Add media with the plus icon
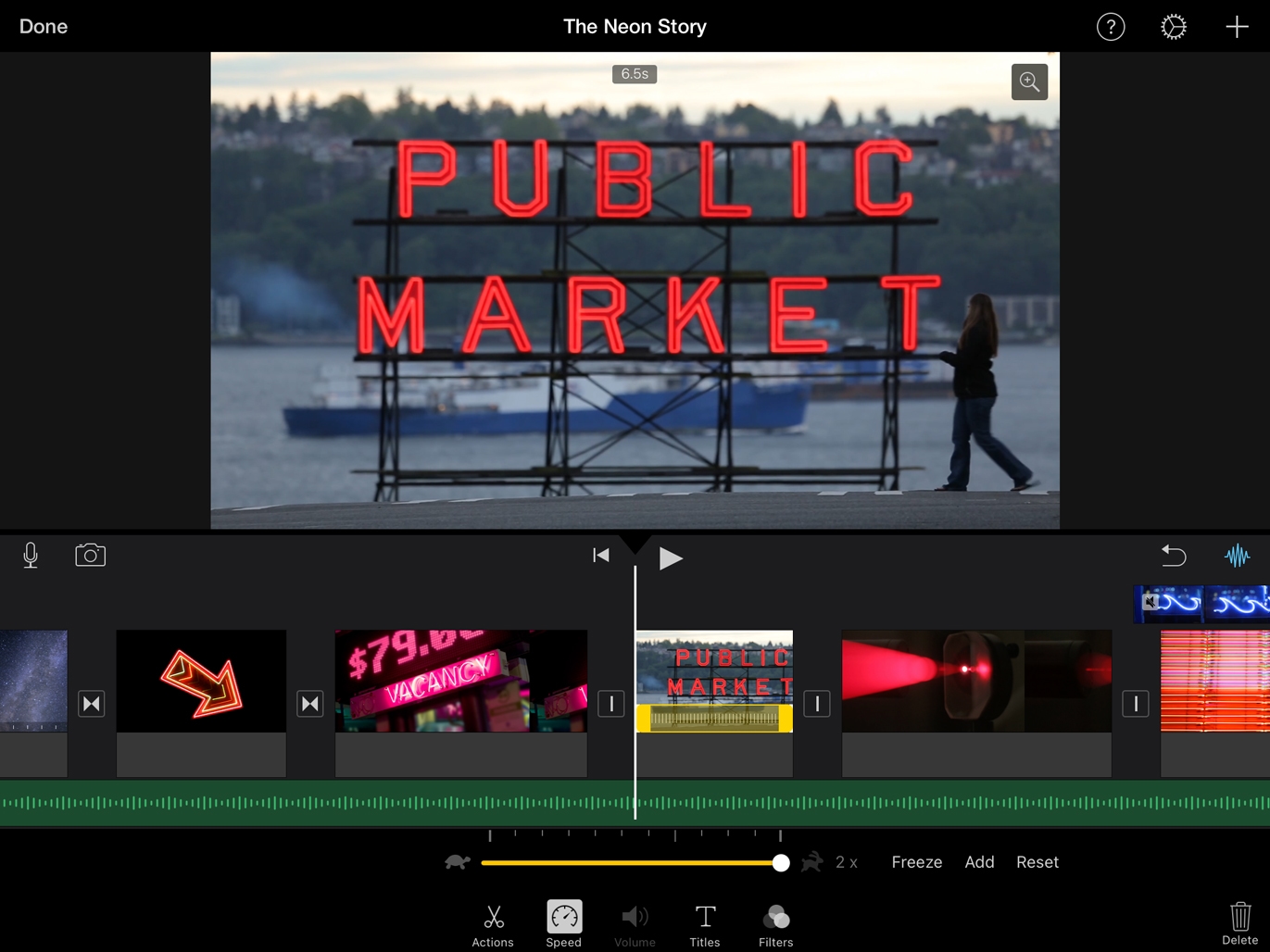 (x=1237, y=27)
